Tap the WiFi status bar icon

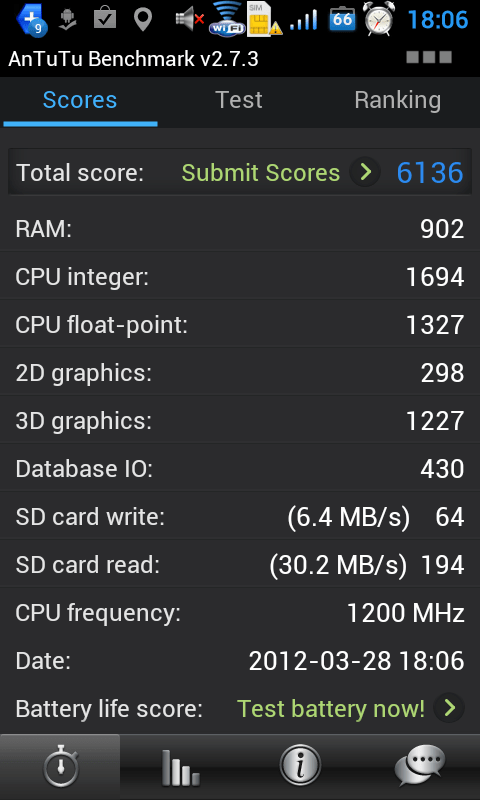point(226,19)
